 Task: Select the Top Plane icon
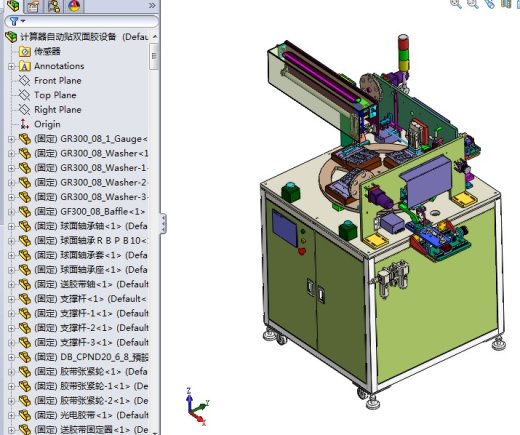point(24,95)
